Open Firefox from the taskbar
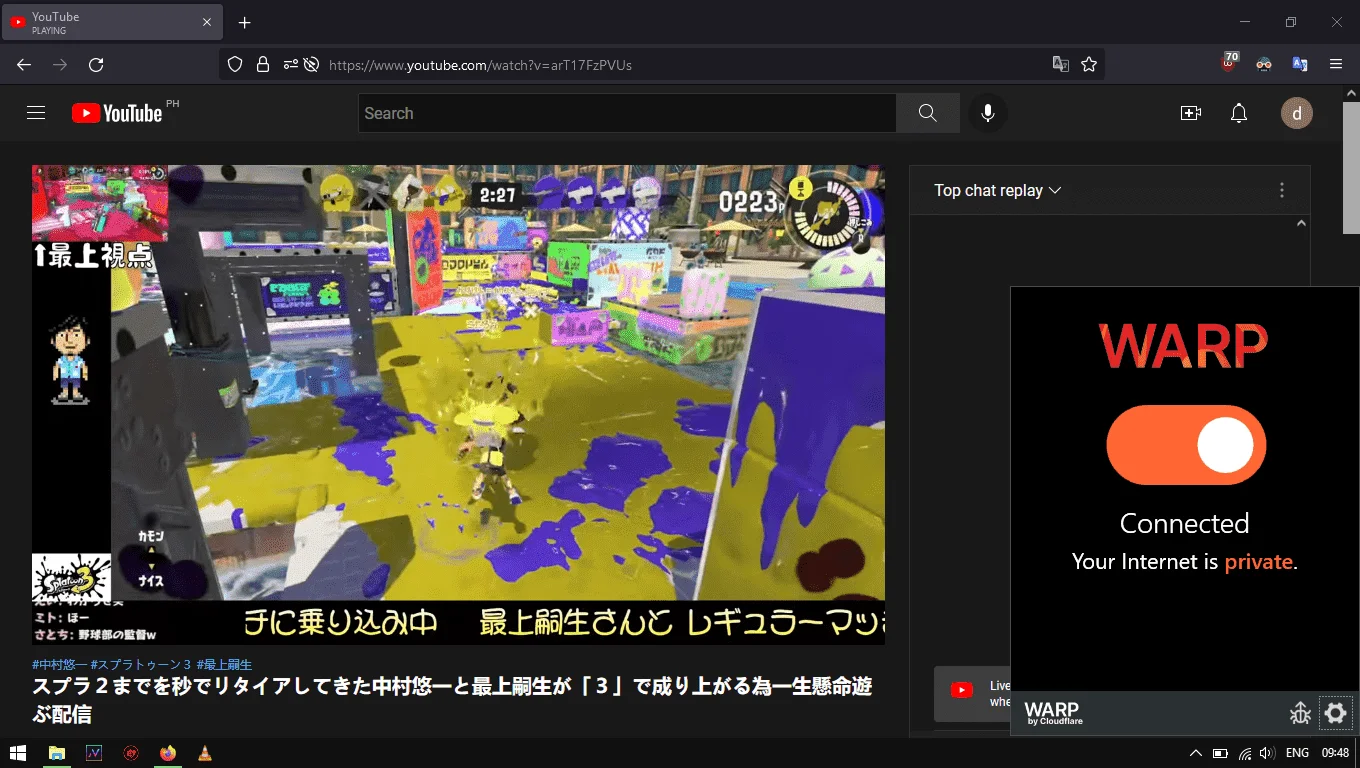Screen dimensions: 1360x768 167,752
